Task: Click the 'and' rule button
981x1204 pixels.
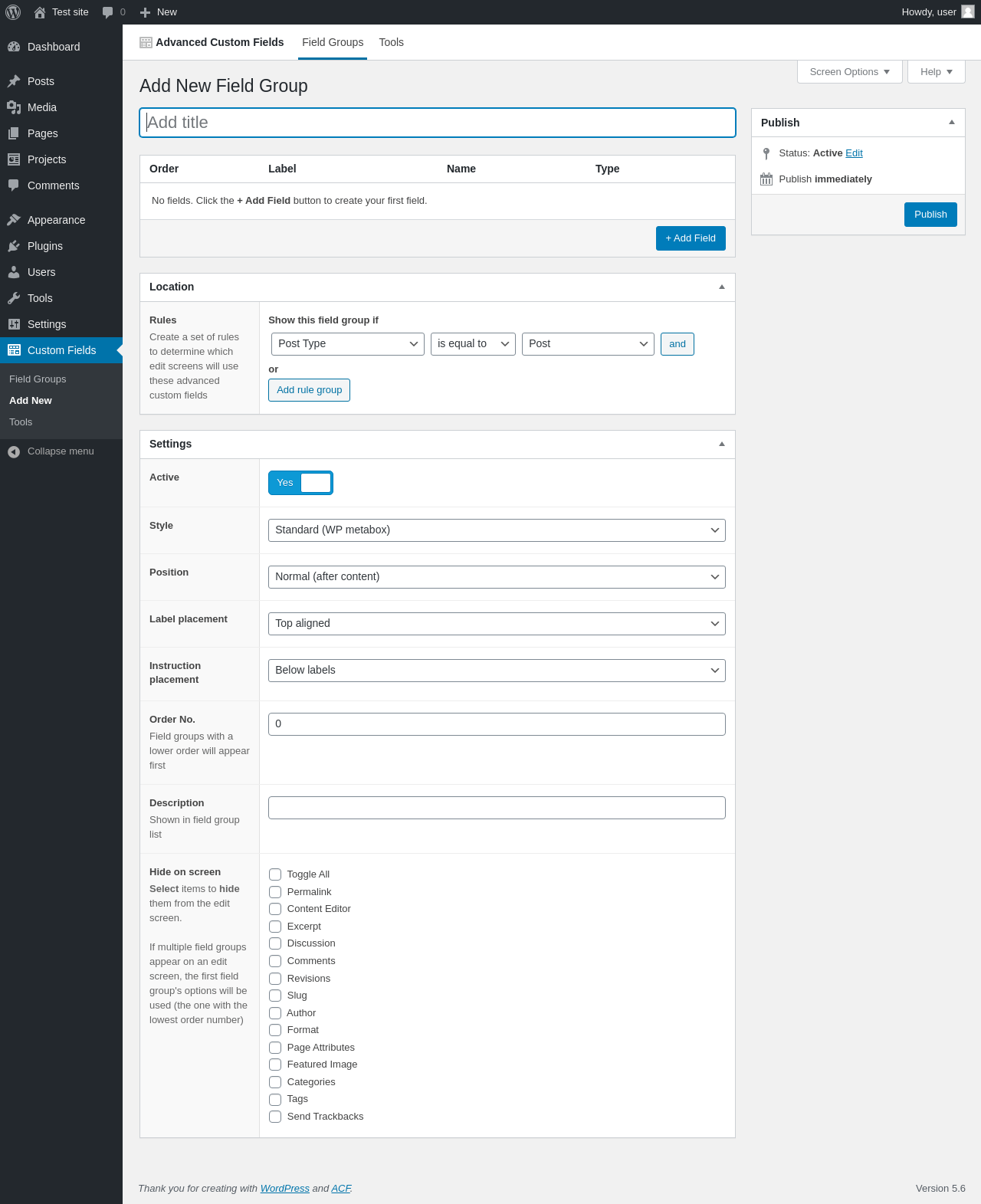Action: (678, 344)
